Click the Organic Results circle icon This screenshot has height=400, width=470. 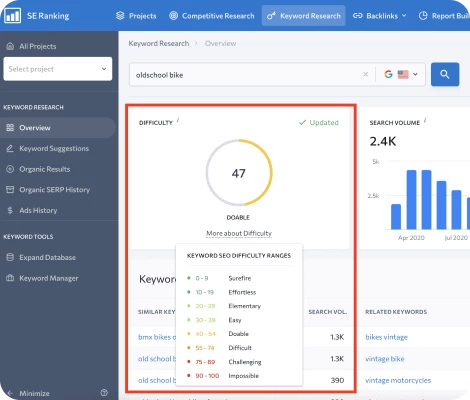coord(10,169)
